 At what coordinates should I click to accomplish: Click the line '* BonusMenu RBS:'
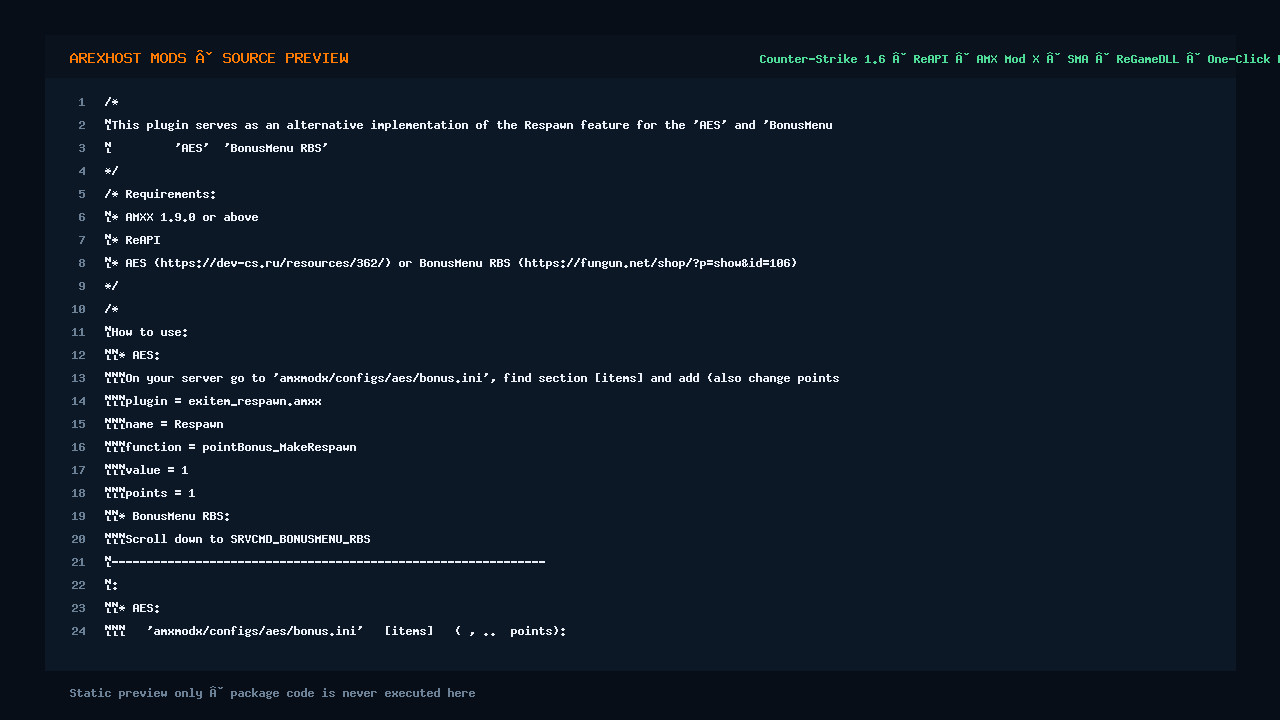[167, 516]
